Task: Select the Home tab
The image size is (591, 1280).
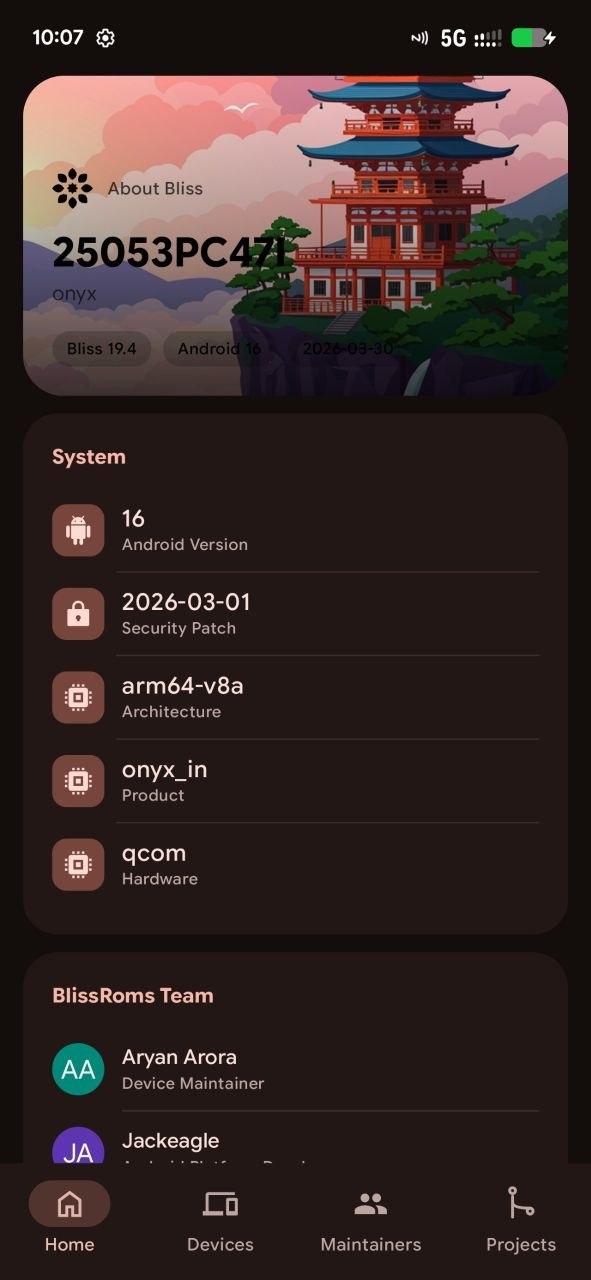Action: 69,1221
